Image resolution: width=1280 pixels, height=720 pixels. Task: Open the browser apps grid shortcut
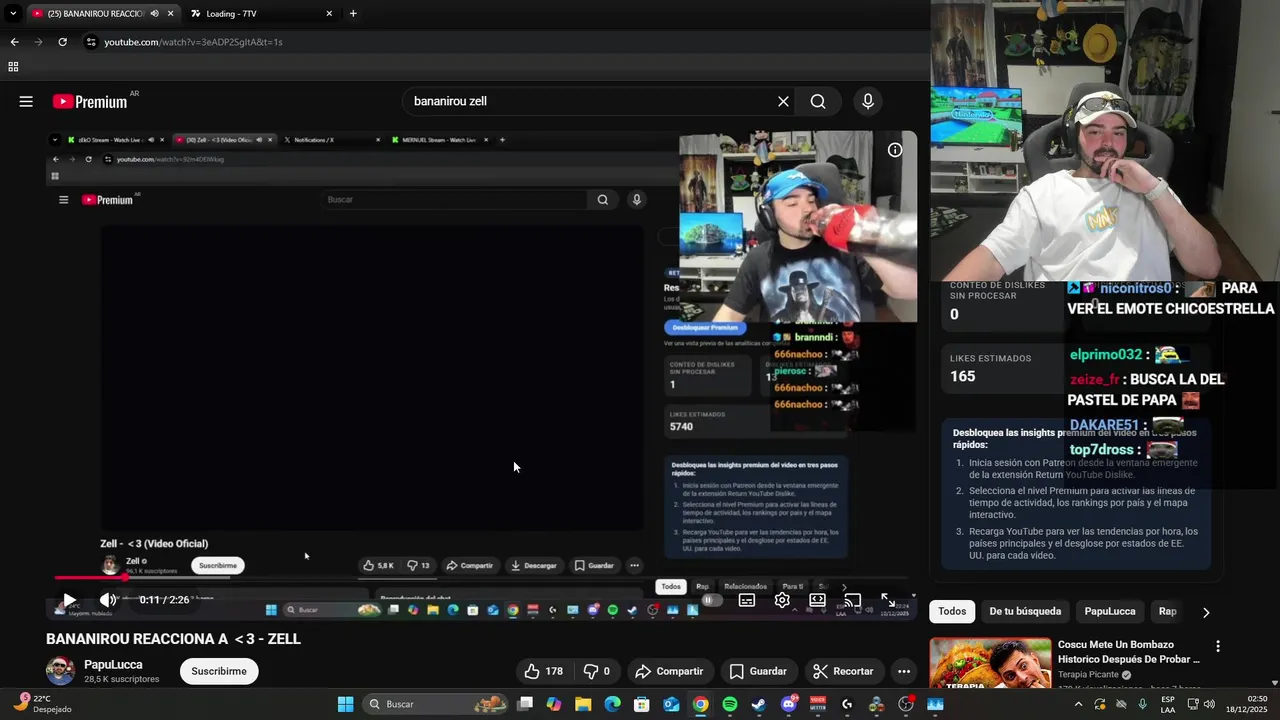13,67
